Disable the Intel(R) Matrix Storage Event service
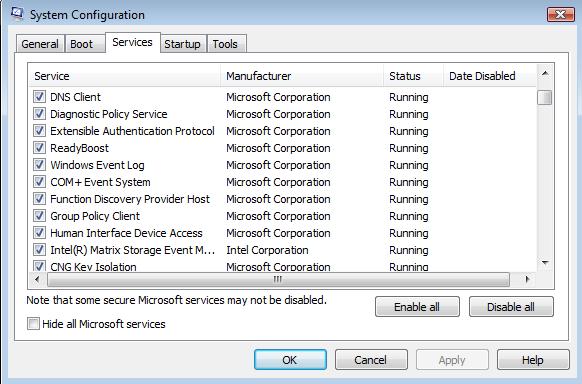This screenshot has width=582, height=384. coord(39,250)
